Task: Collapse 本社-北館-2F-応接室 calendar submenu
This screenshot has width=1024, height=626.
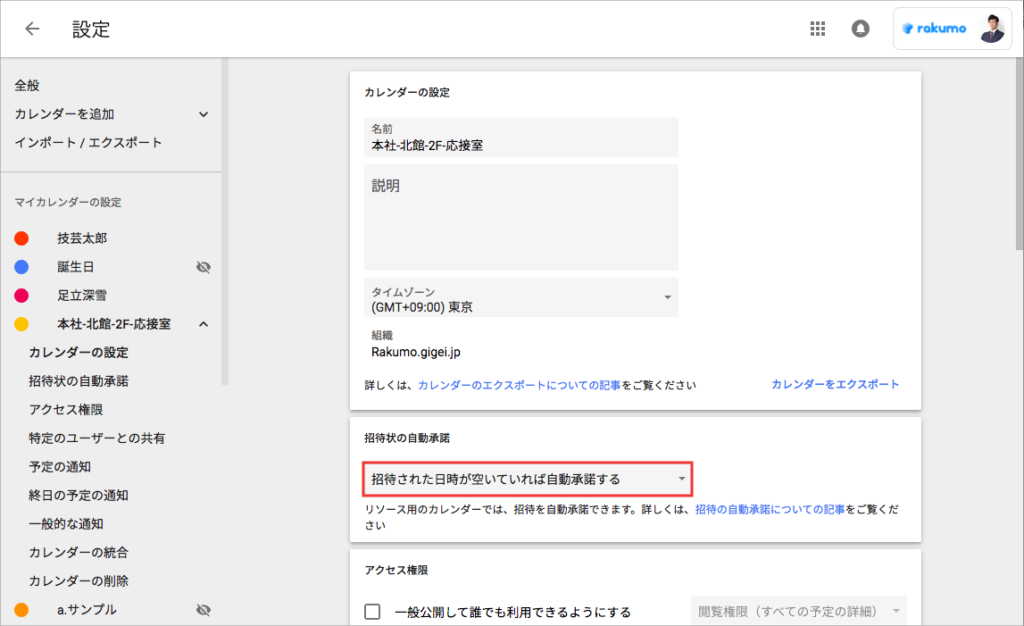Action: (203, 324)
